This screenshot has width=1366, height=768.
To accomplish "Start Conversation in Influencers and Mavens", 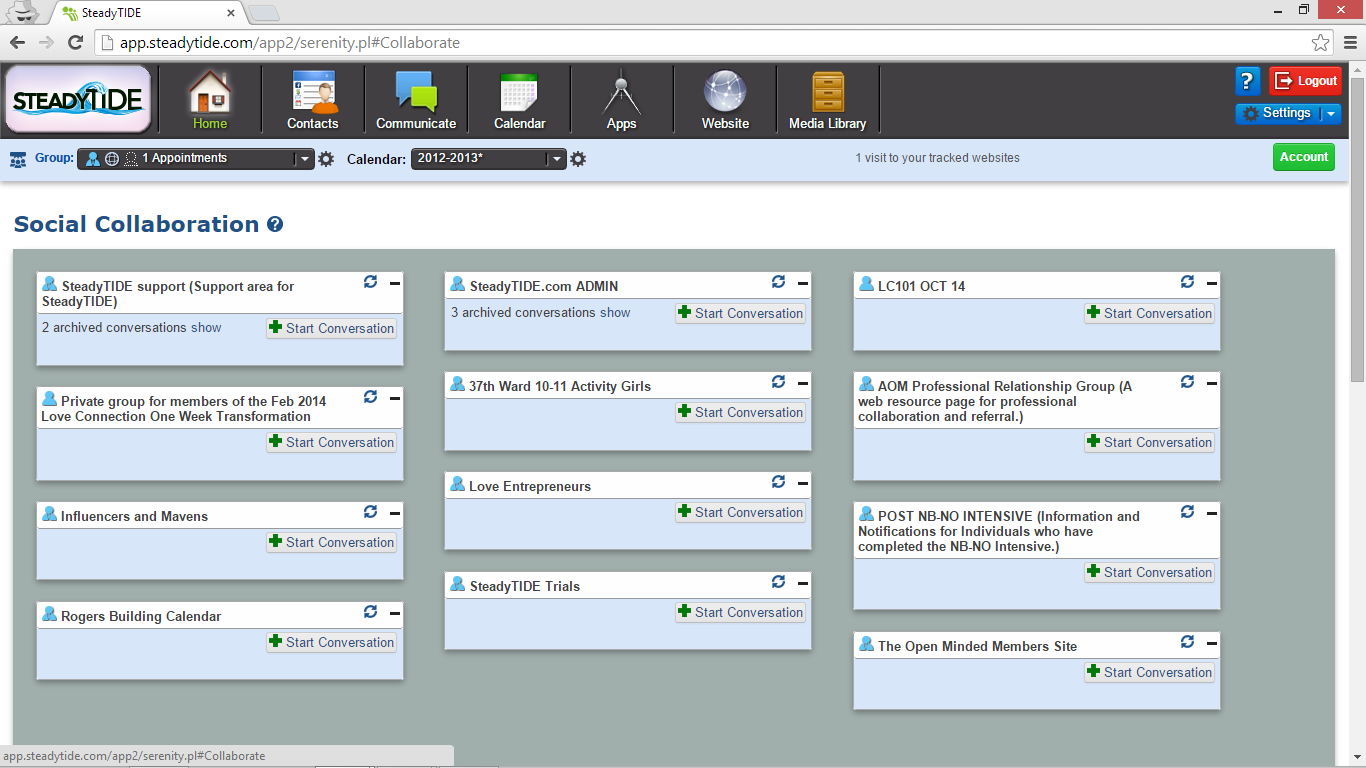I will click(331, 542).
